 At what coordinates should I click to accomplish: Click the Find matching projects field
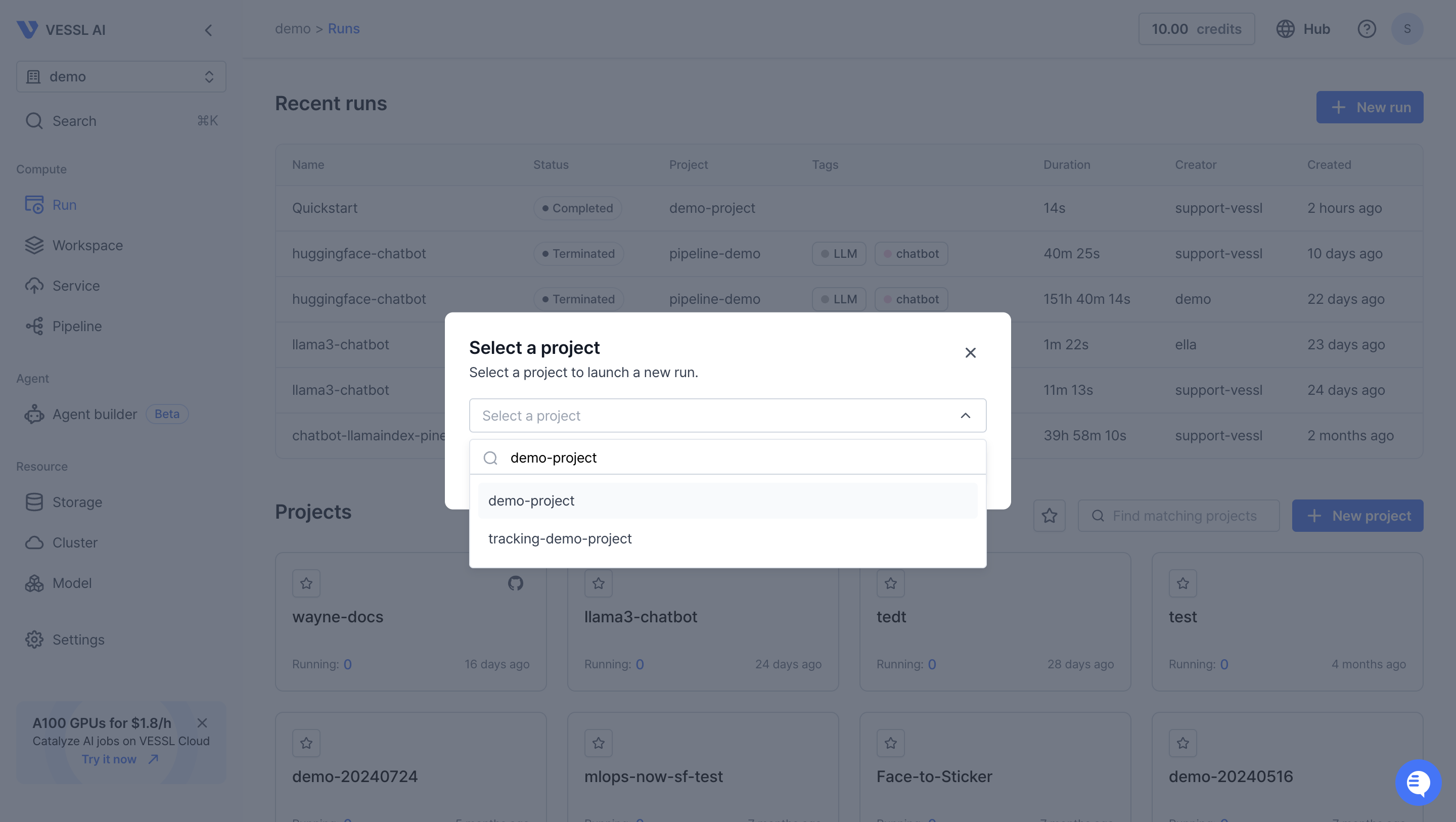pyautogui.click(x=1178, y=516)
